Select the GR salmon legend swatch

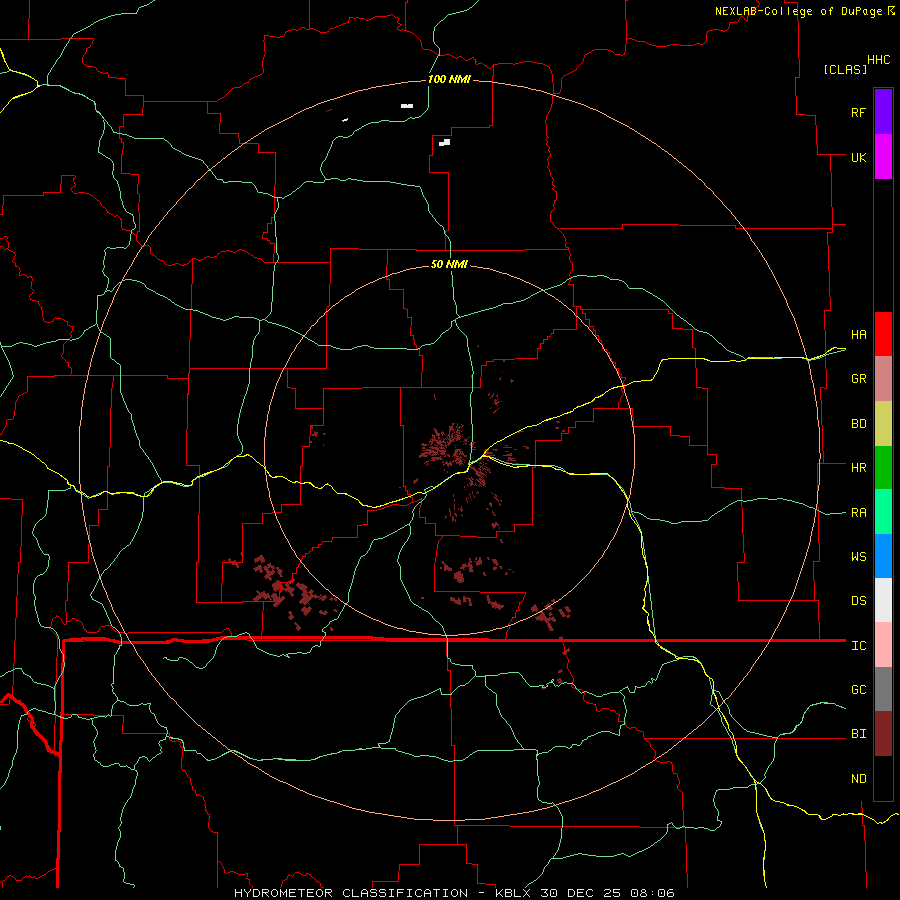point(883,379)
